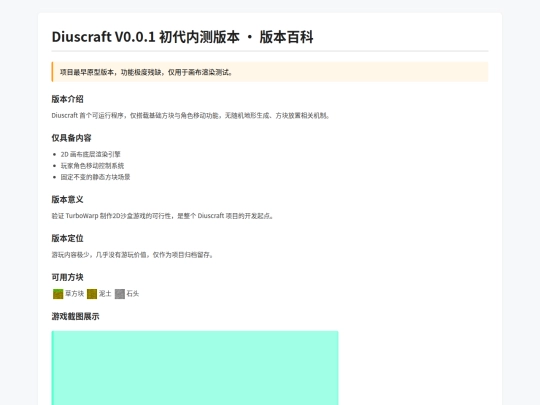Click the dirt (泥土) block icon
The width and height of the screenshot is (540, 405).
coord(92,294)
